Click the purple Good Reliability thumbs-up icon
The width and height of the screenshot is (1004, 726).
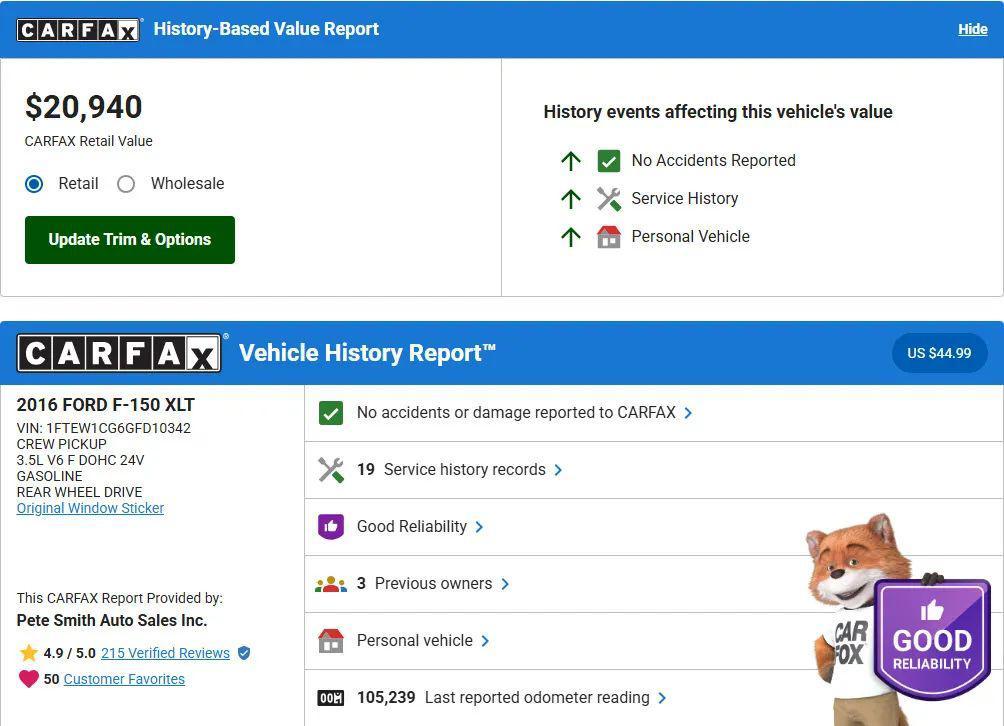331,526
